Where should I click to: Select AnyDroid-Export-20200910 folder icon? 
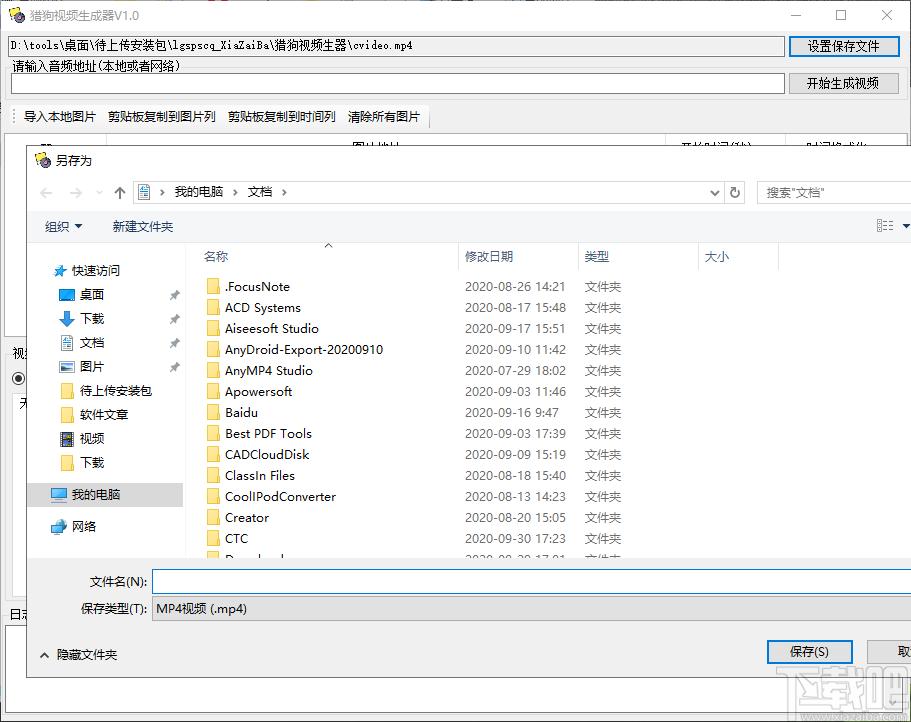coord(213,349)
